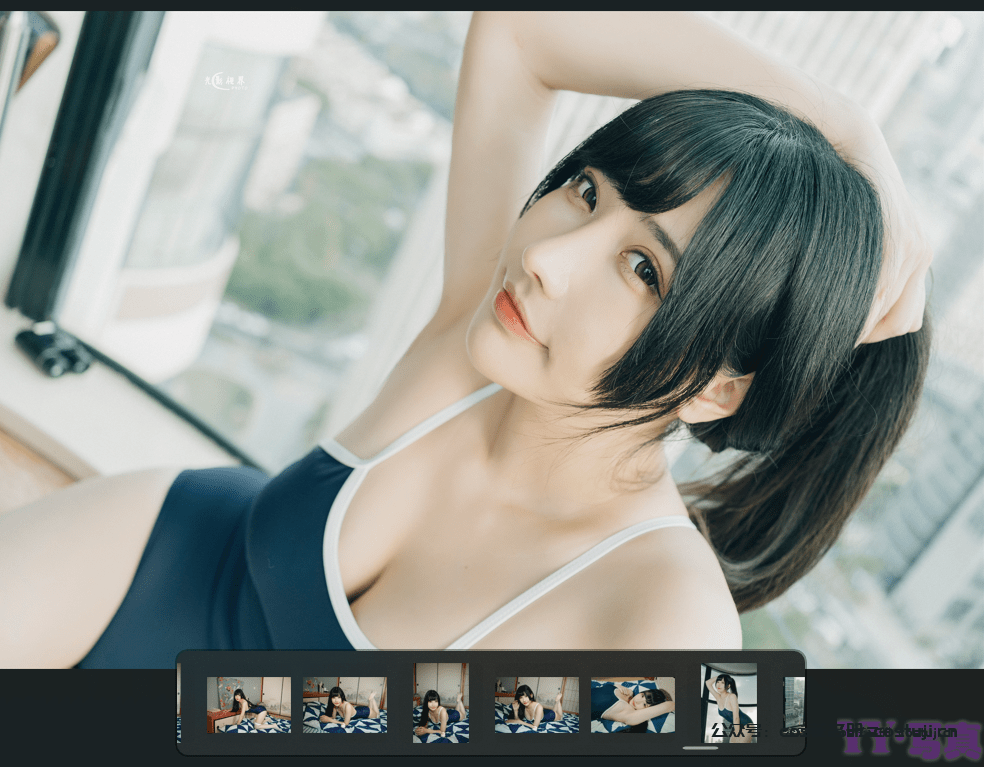View the fifth thumbnail close-up on checkered bedding
Screen dimensions: 984x767
[x=632, y=705]
